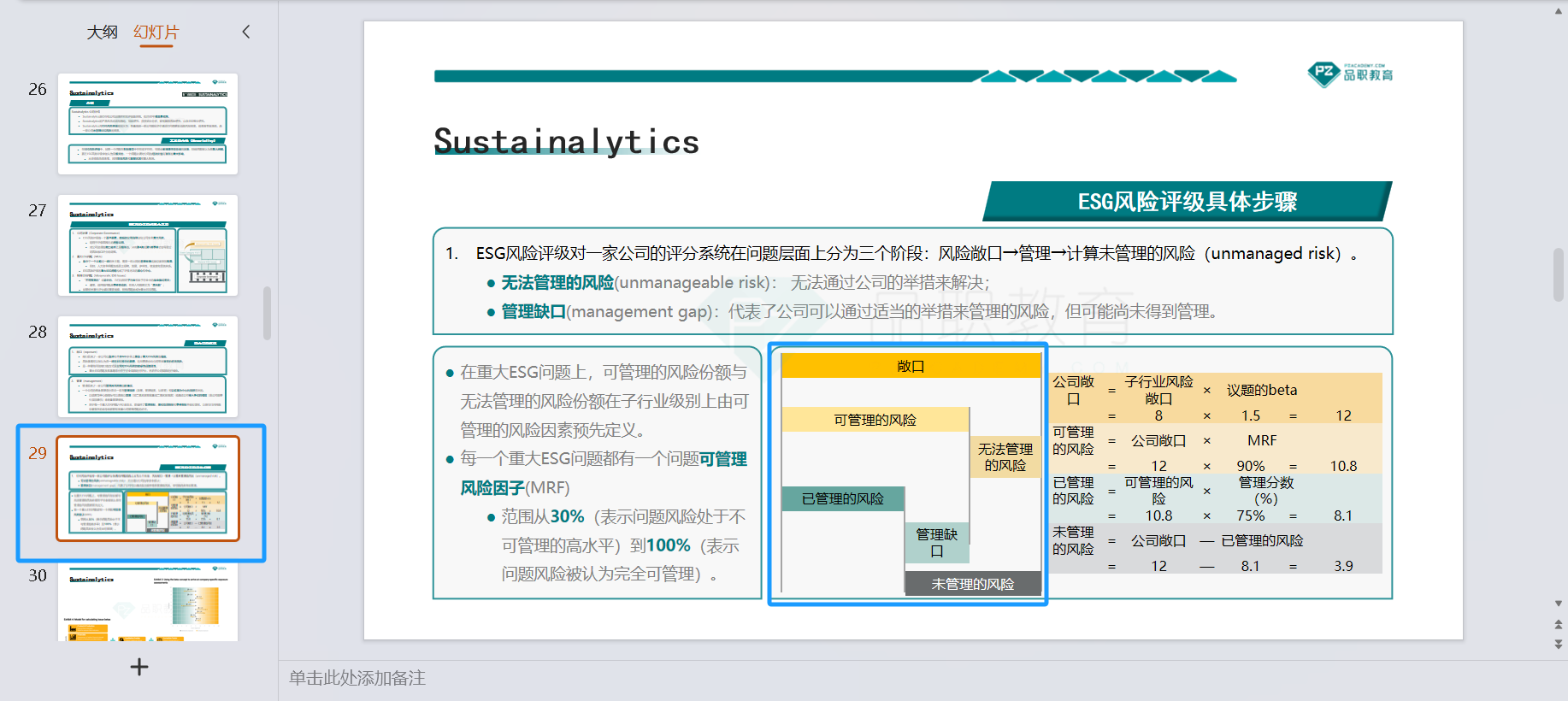Click the 子行业风险敞口 table cell

coord(1158,390)
